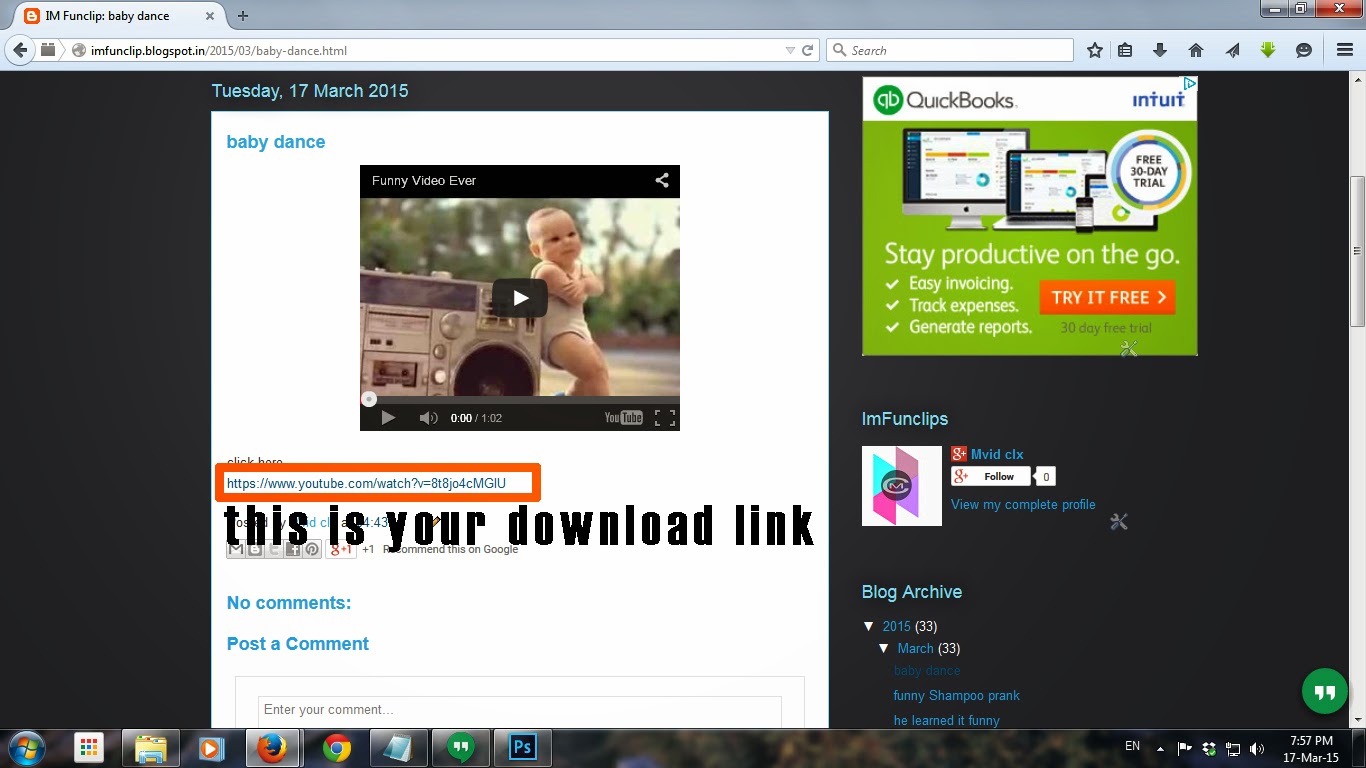1366x768 pixels.
Task: Pin the post with the Pinterest icon
Action: [x=311, y=549]
